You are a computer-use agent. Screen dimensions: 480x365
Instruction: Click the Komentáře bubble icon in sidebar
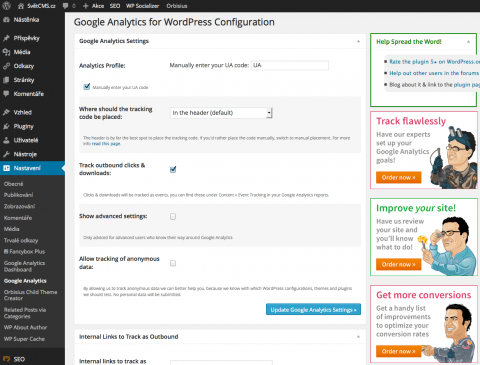click(x=6, y=94)
